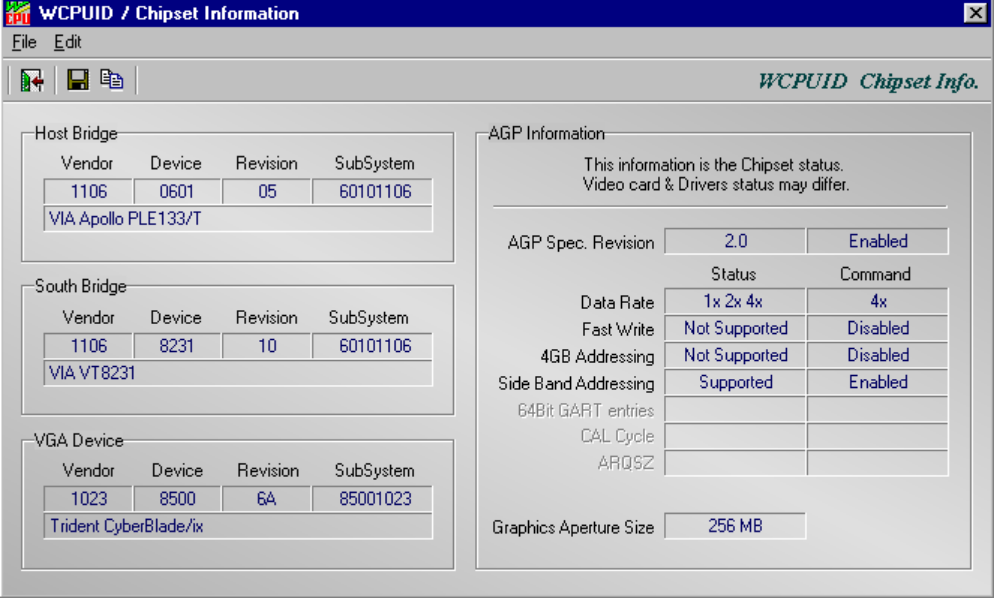Click Side Band Addressing Supported status
This screenshot has height=598, width=994.
click(x=735, y=382)
